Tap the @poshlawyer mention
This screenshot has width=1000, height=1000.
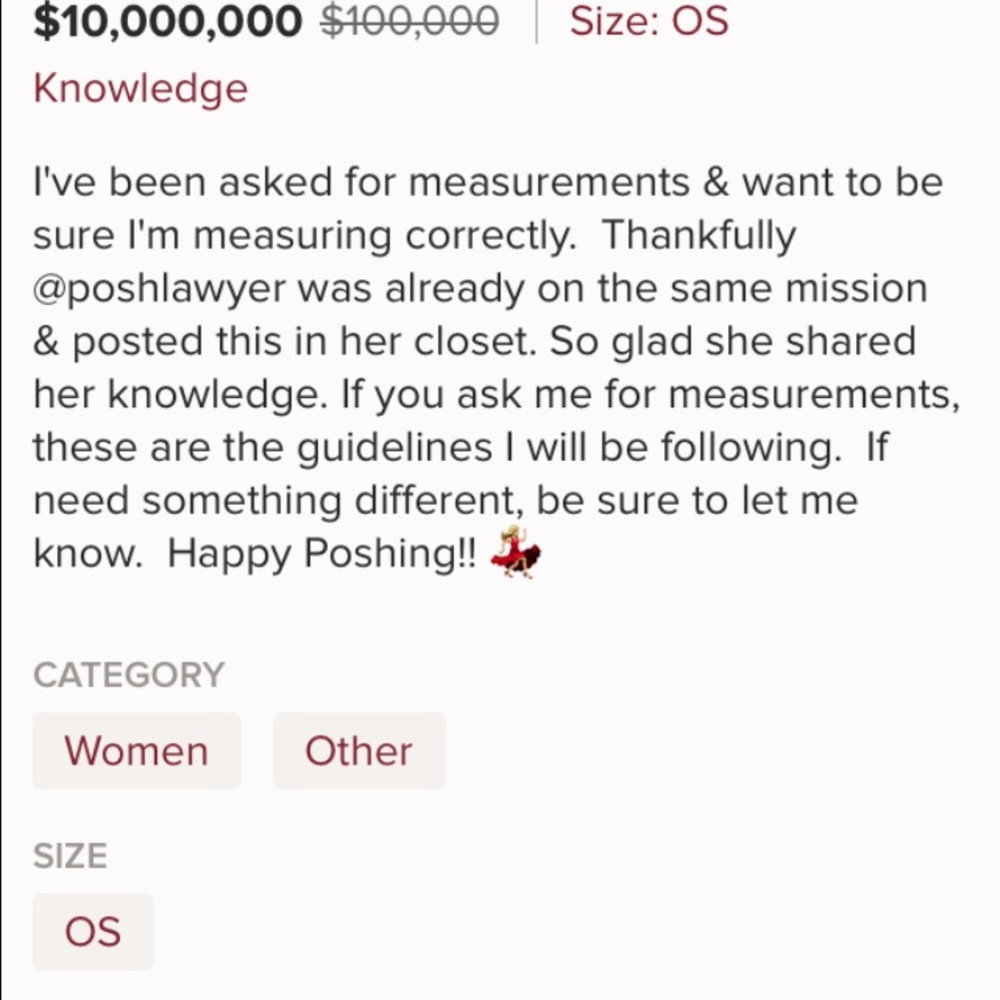coord(159,289)
